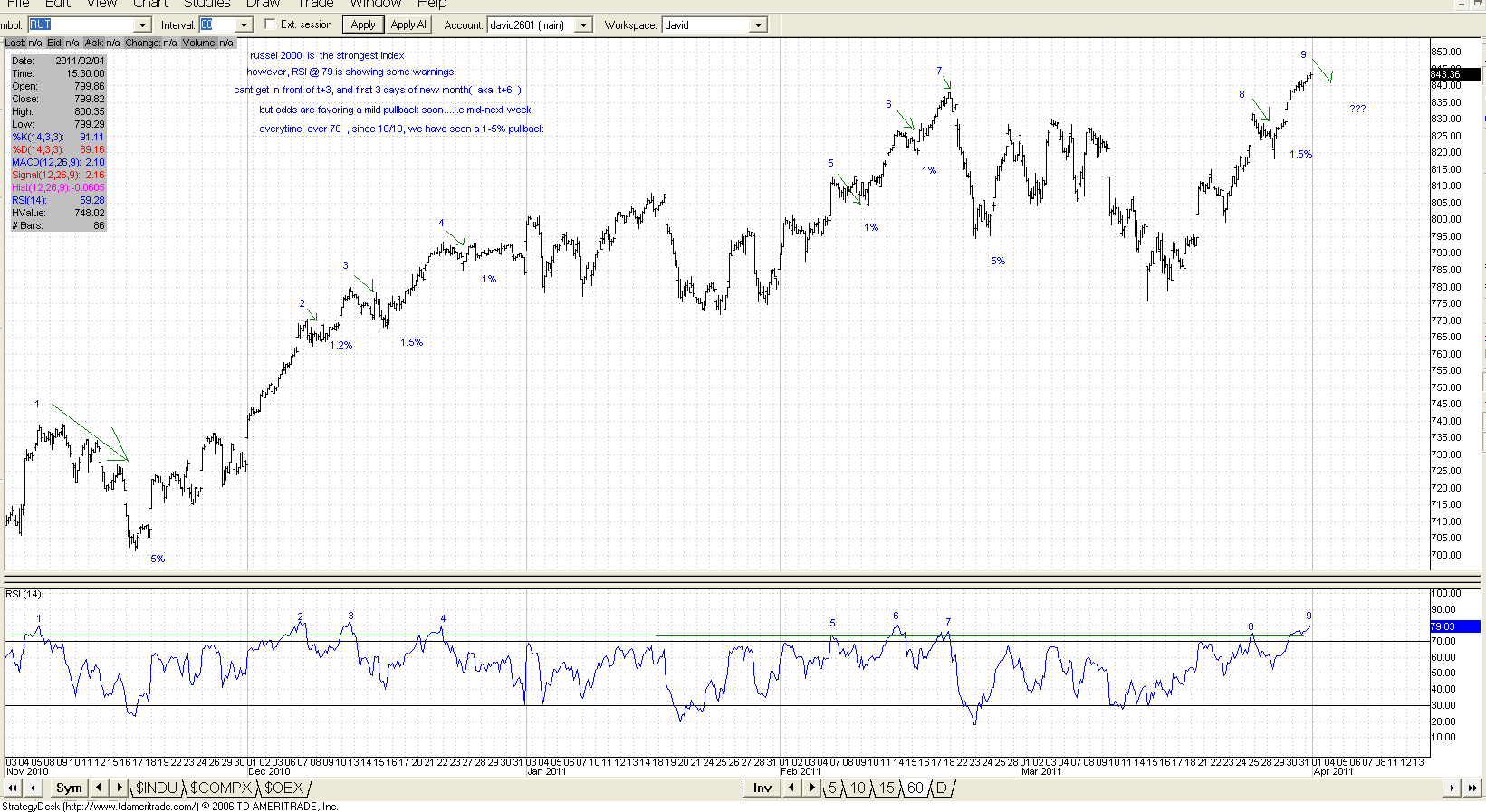Switch to the $COMPX symbol tab
The height and width of the screenshot is (812, 1486).
[219, 788]
